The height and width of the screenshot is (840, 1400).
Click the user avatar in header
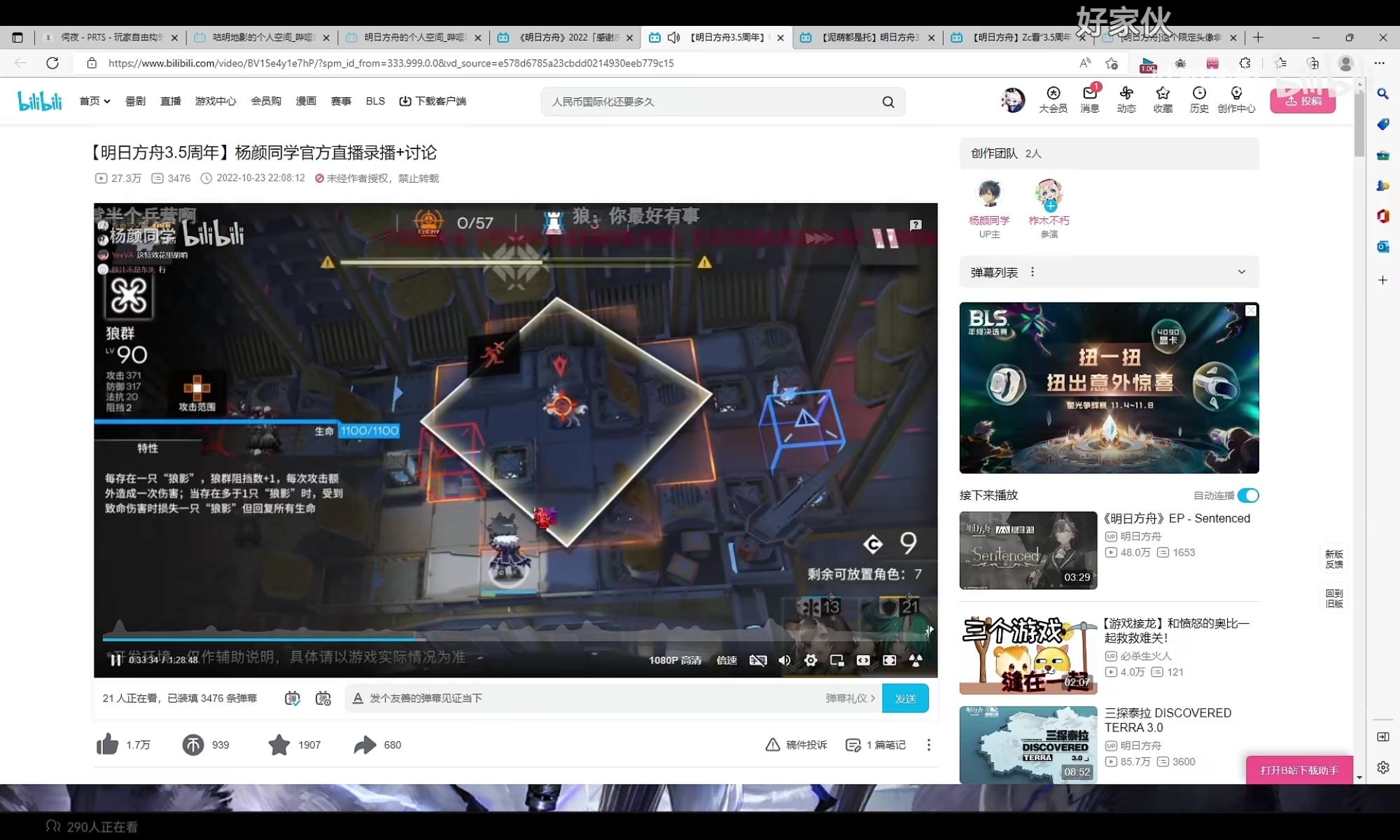pos(1012,100)
